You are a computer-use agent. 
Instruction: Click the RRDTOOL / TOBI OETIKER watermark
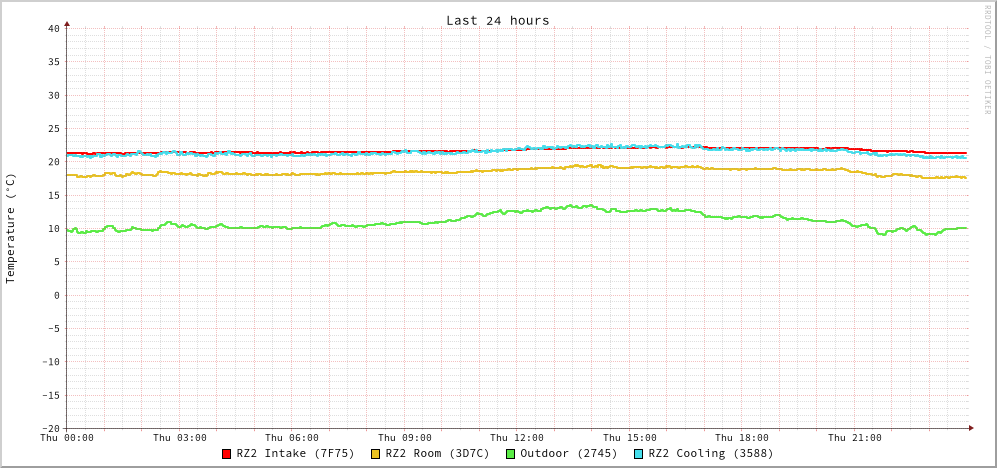point(988,60)
